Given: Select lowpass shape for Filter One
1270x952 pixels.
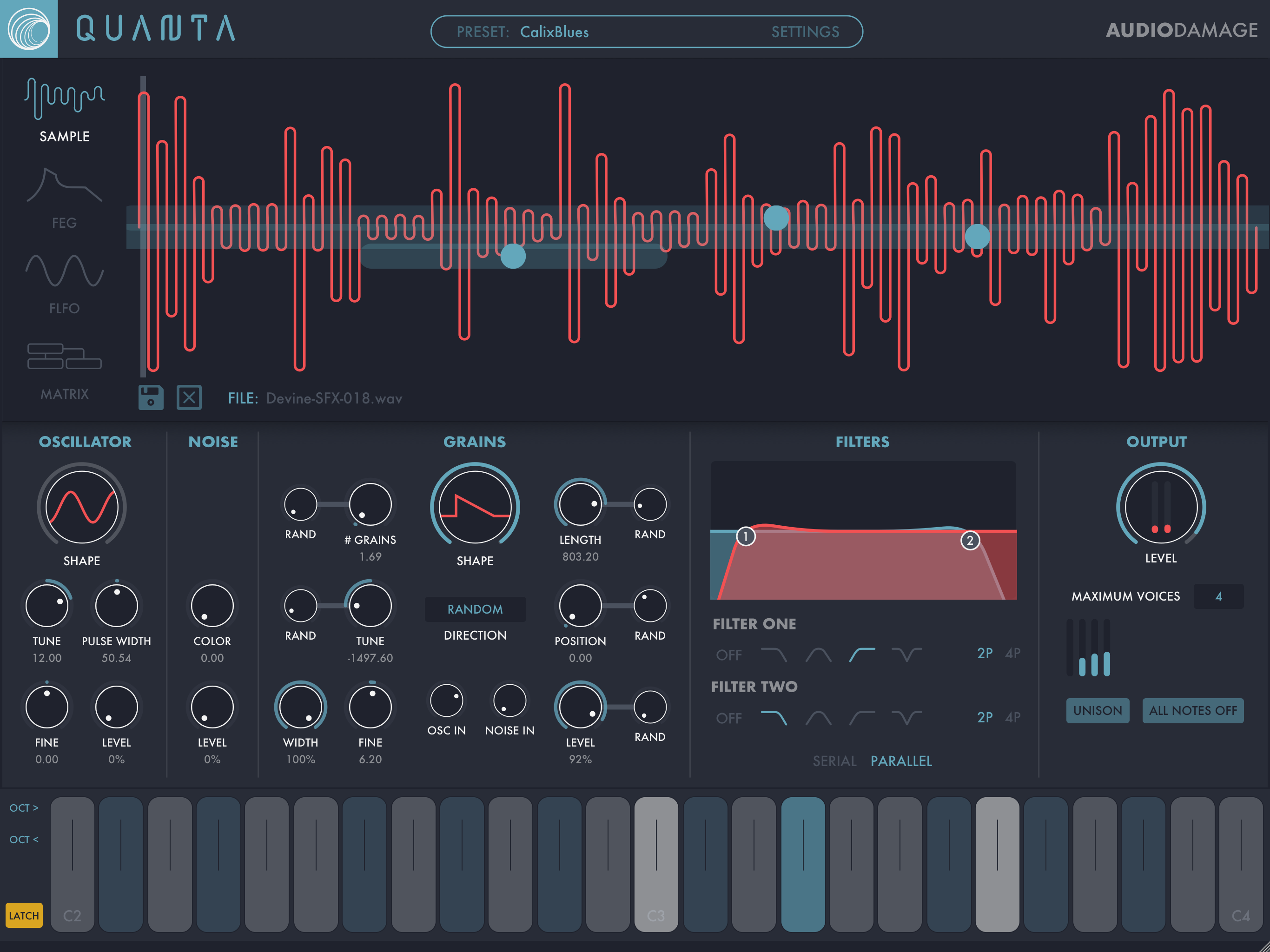Looking at the screenshot, I should pos(774,654).
